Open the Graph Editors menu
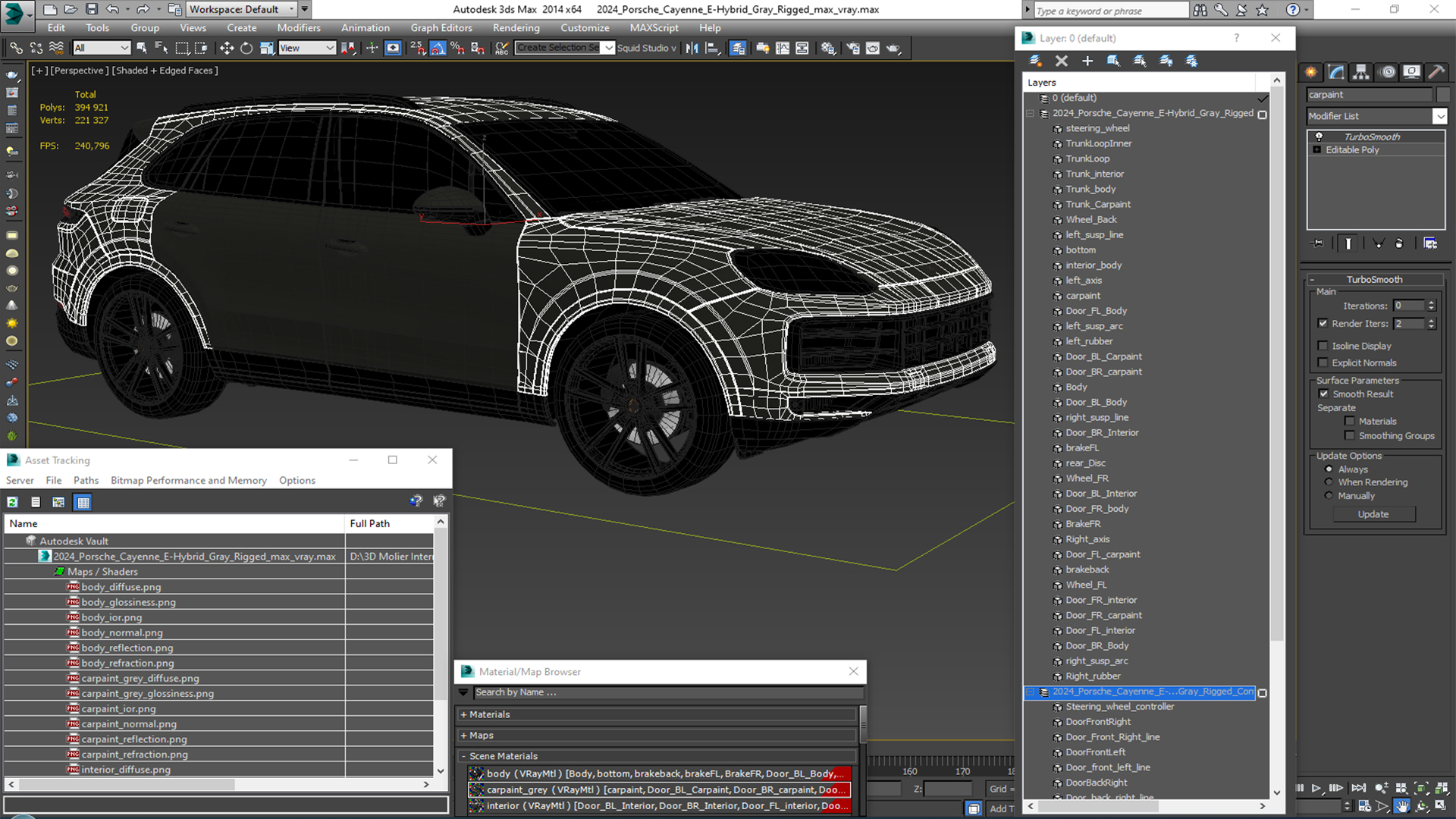The image size is (1456, 819). pyautogui.click(x=441, y=28)
